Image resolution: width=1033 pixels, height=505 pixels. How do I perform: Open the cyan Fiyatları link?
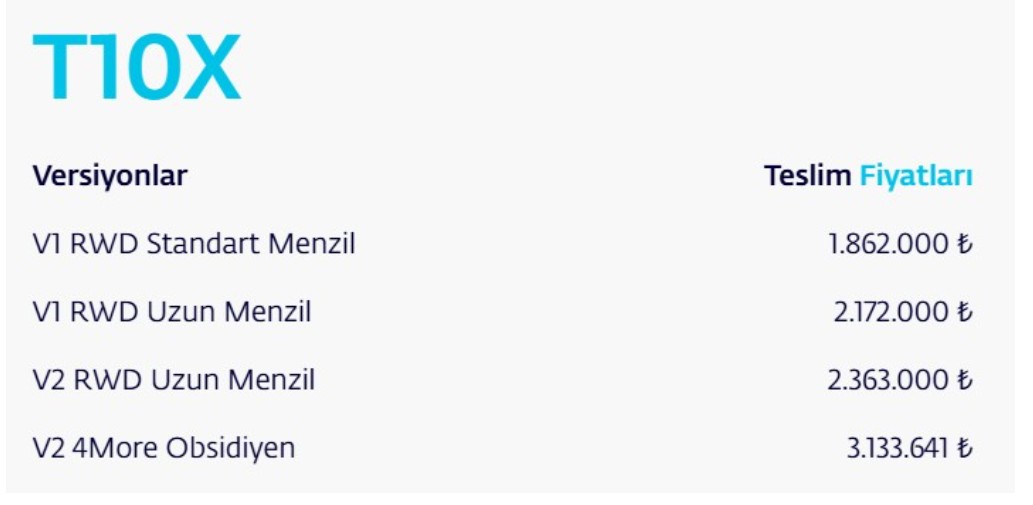[916, 176]
